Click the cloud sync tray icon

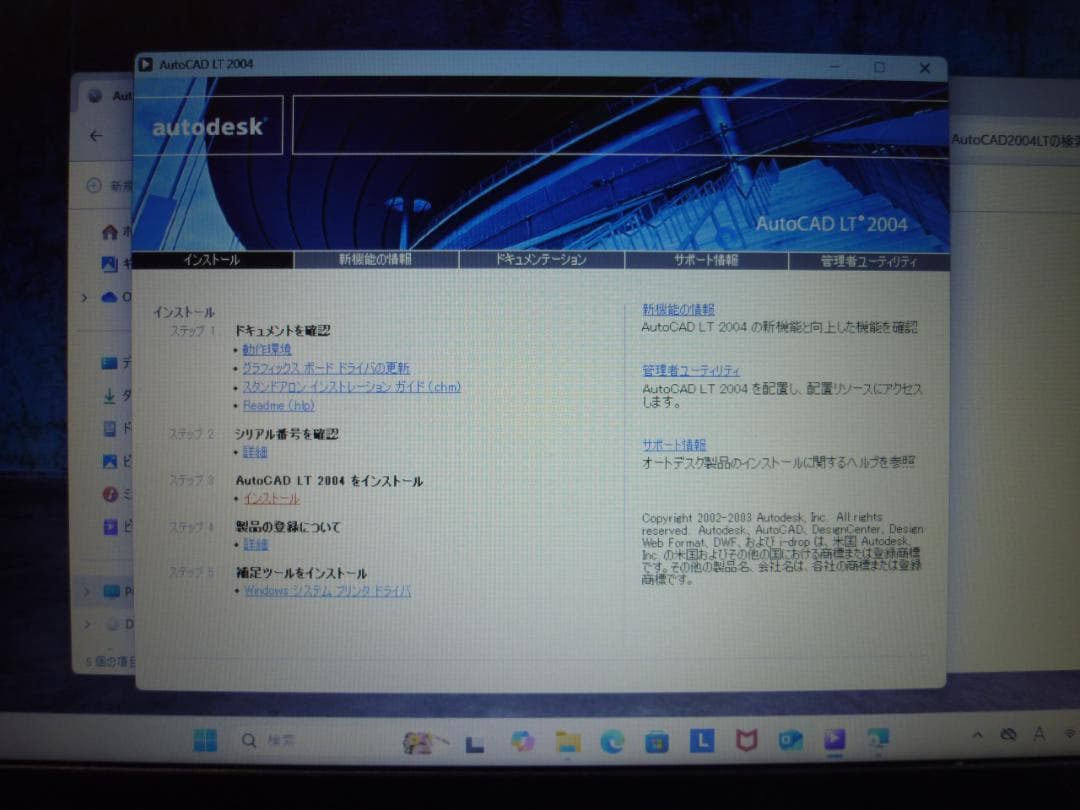tap(1008, 735)
